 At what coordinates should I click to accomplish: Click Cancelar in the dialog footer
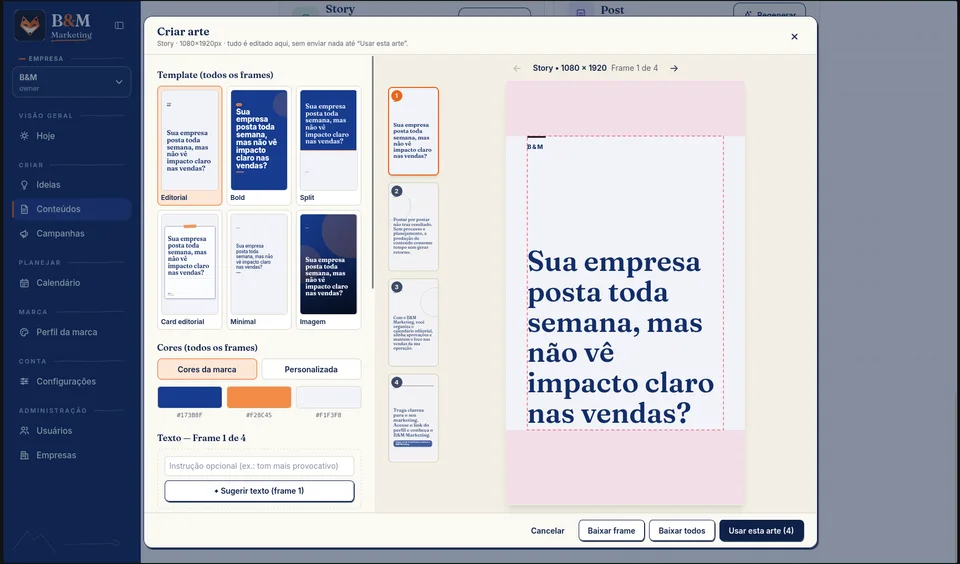[547, 531]
